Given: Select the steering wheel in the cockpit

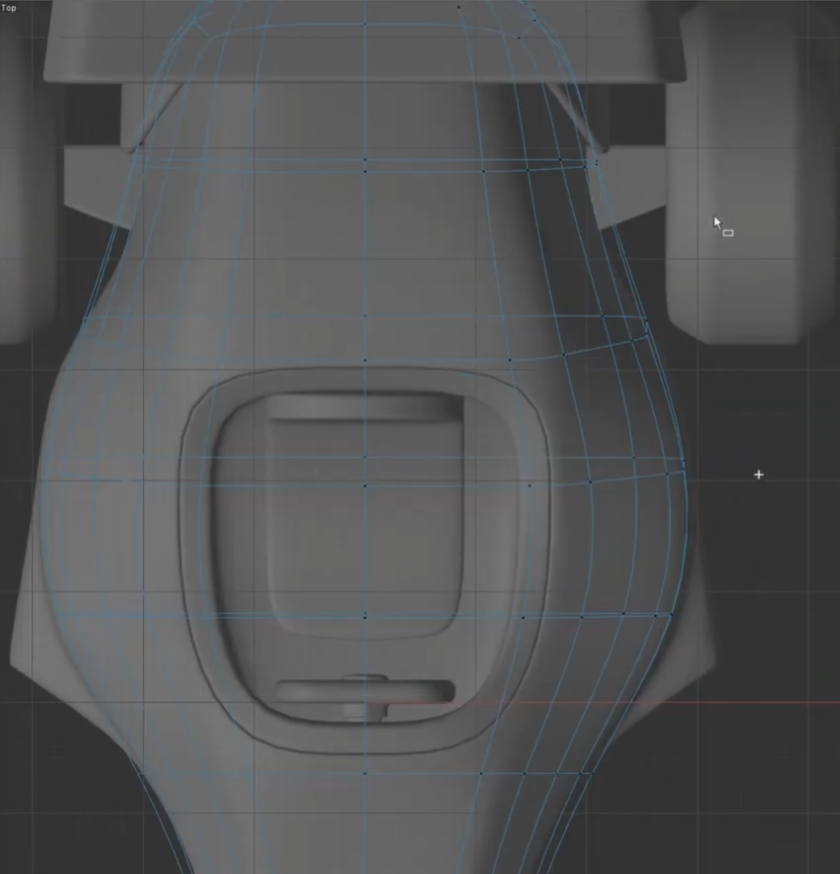Looking at the screenshot, I should click(365, 691).
